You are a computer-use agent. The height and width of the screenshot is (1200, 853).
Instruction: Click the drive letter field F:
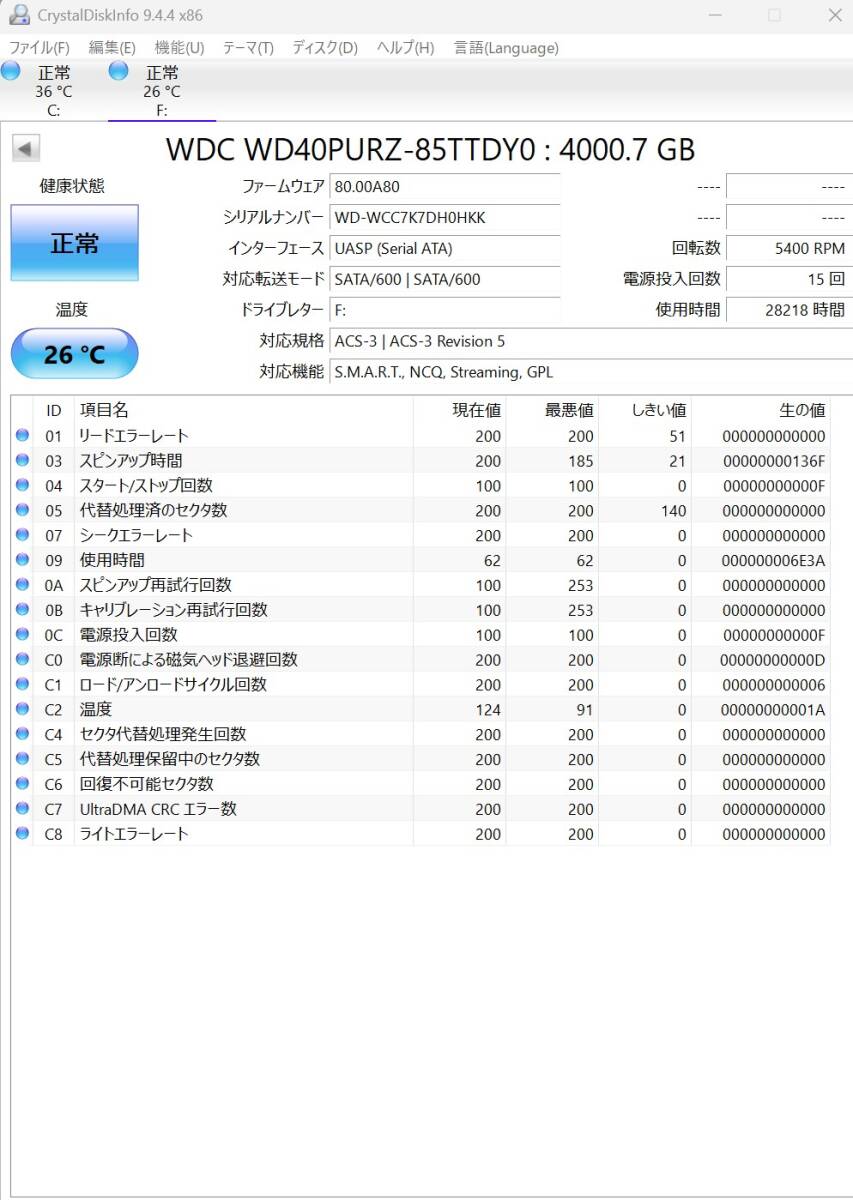click(445, 310)
